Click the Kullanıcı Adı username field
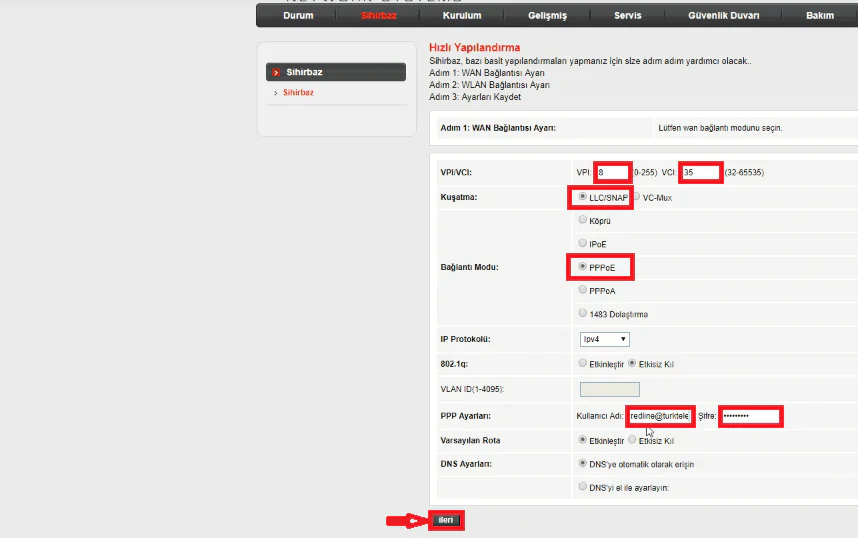Viewport: 858px width, 538px height. click(660, 416)
